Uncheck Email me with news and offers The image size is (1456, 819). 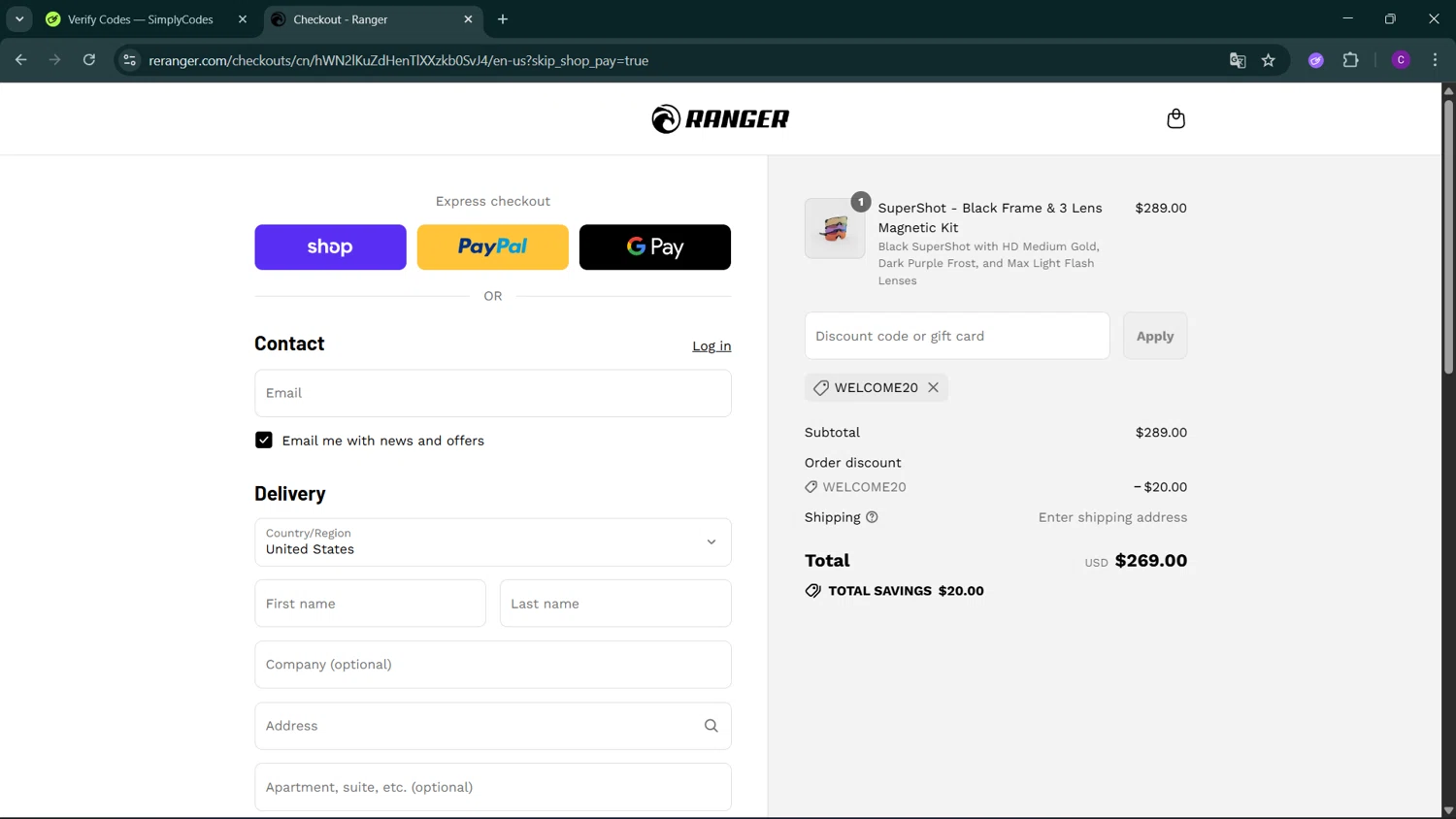263,441
